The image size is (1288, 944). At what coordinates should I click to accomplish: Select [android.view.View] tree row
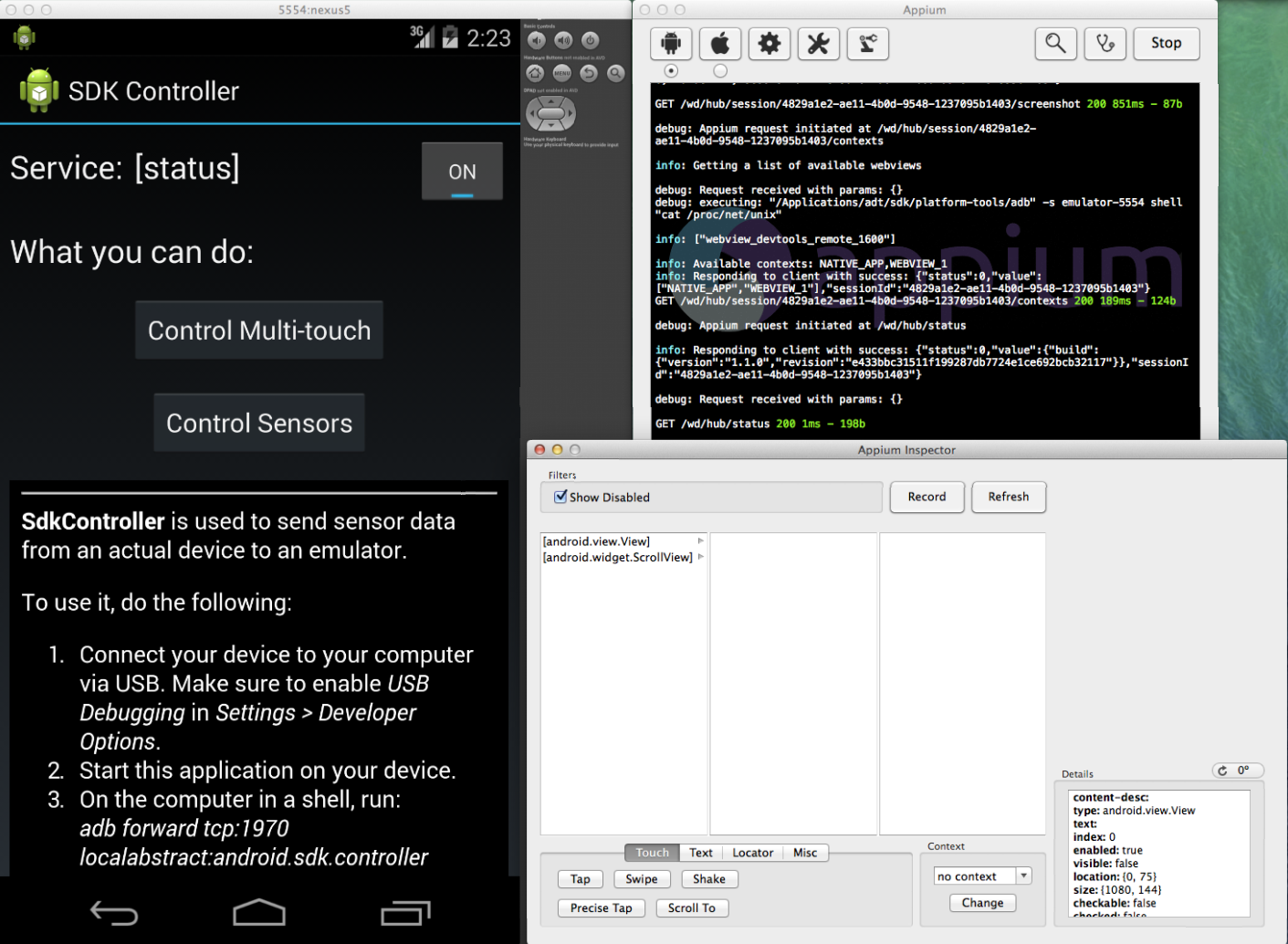pos(624,541)
